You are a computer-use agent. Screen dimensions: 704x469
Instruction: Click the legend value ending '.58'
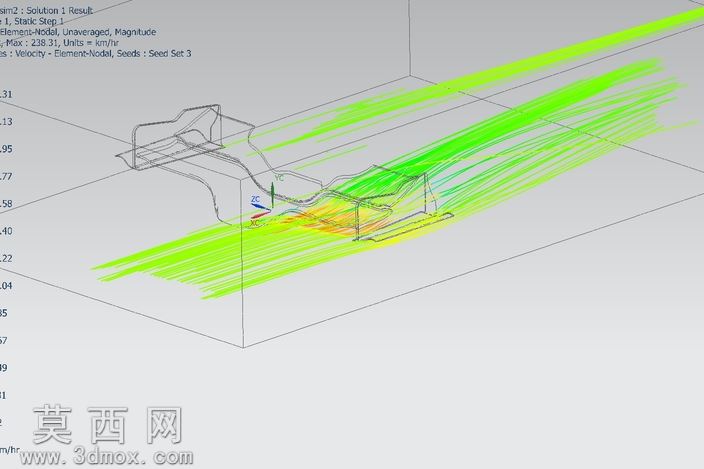point(6,204)
